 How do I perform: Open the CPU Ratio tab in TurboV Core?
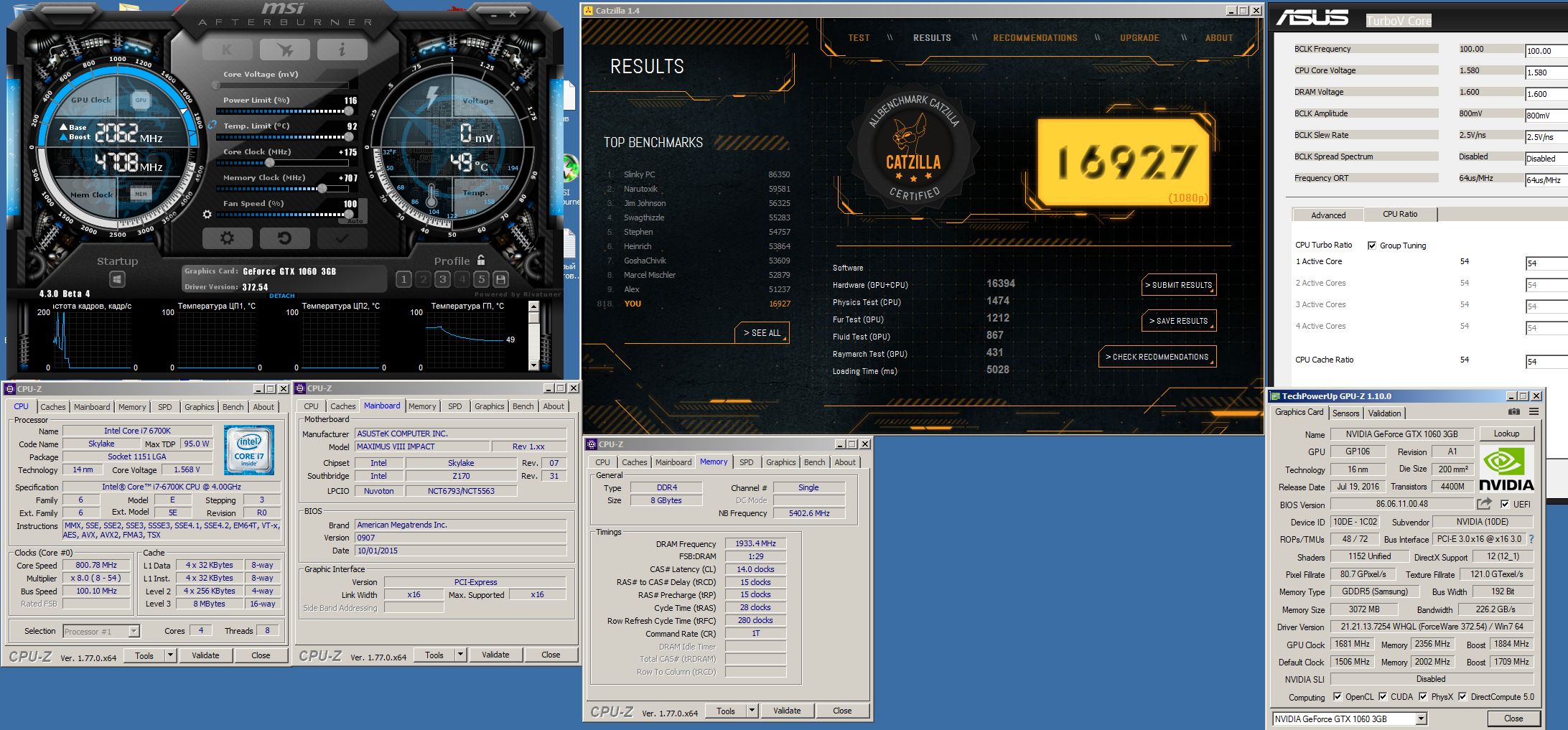1400,214
